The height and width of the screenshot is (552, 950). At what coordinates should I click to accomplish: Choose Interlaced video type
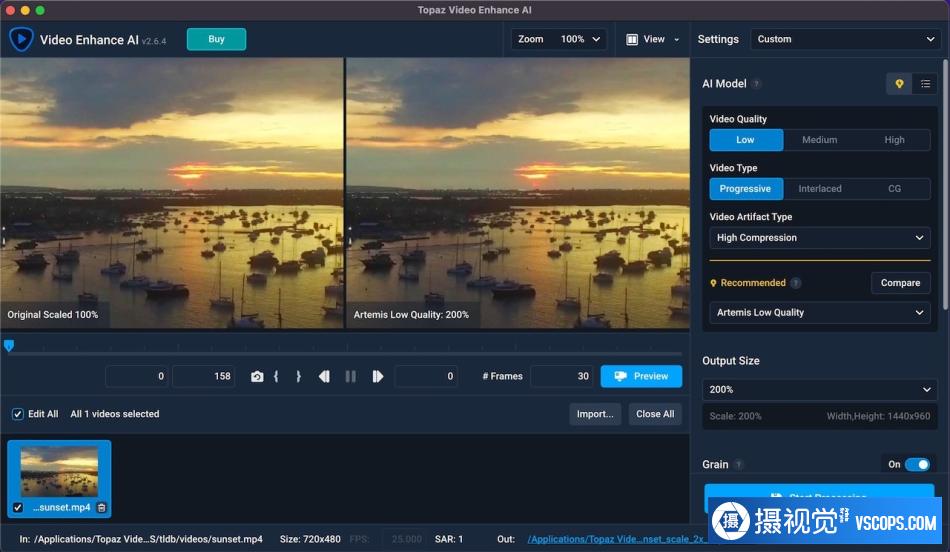[x=820, y=189]
